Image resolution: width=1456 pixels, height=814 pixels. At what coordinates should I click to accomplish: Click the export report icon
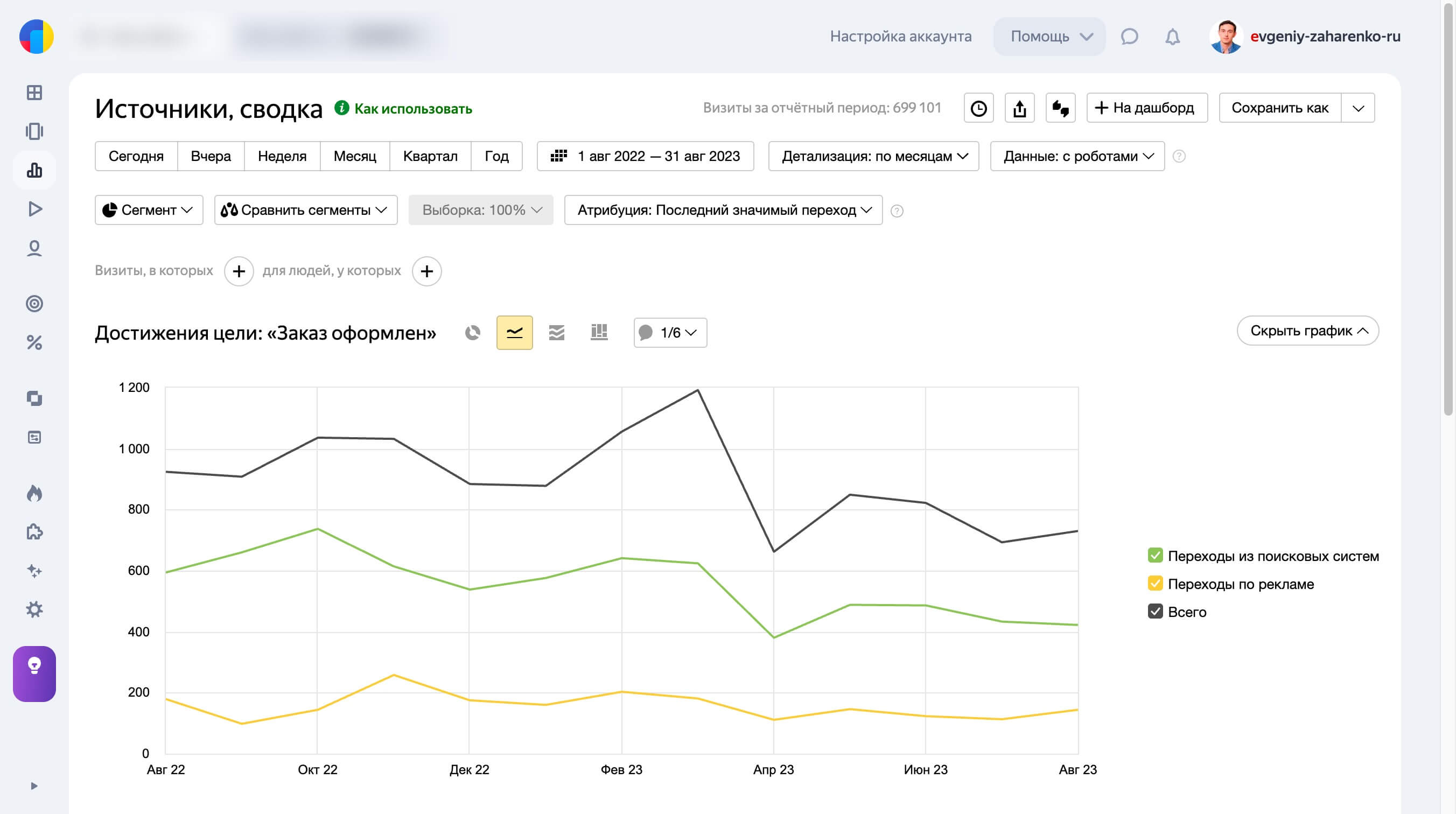pos(1019,108)
